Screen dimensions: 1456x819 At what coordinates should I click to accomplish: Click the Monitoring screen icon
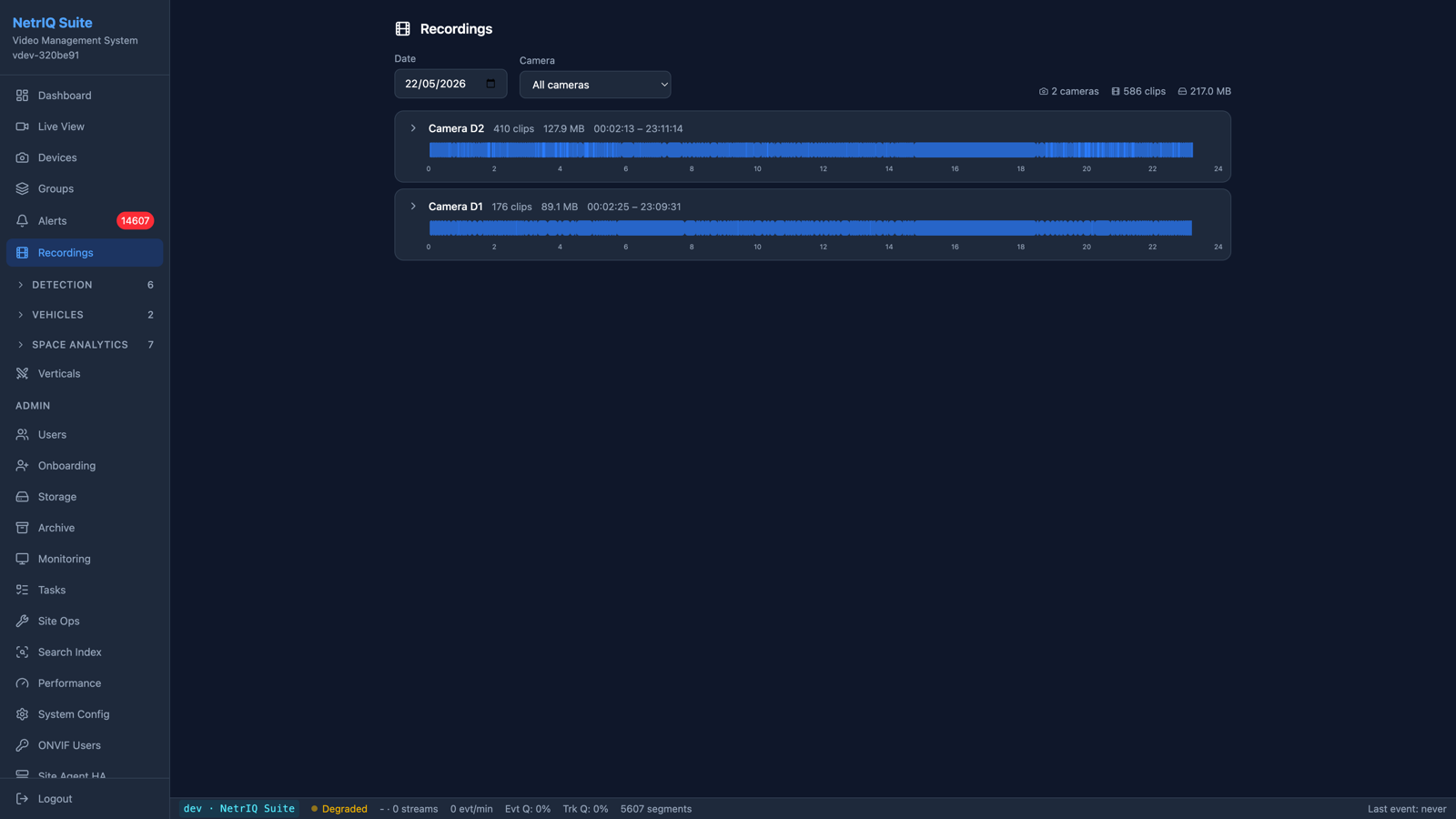tap(22, 559)
